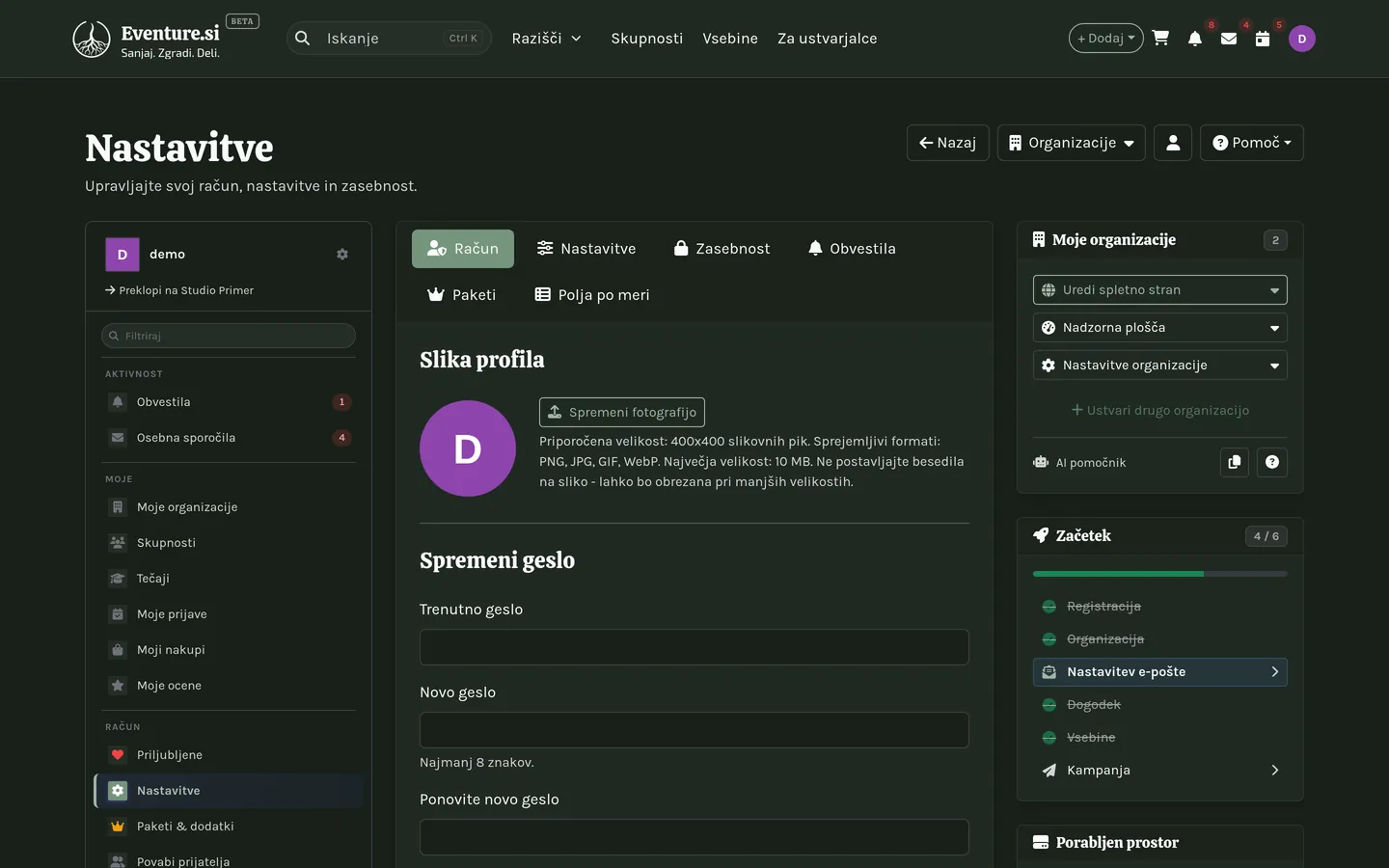Open Nastavitev e-pošte onboarding step
The width and height of the screenshot is (1389, 868).
point(1160,672)
